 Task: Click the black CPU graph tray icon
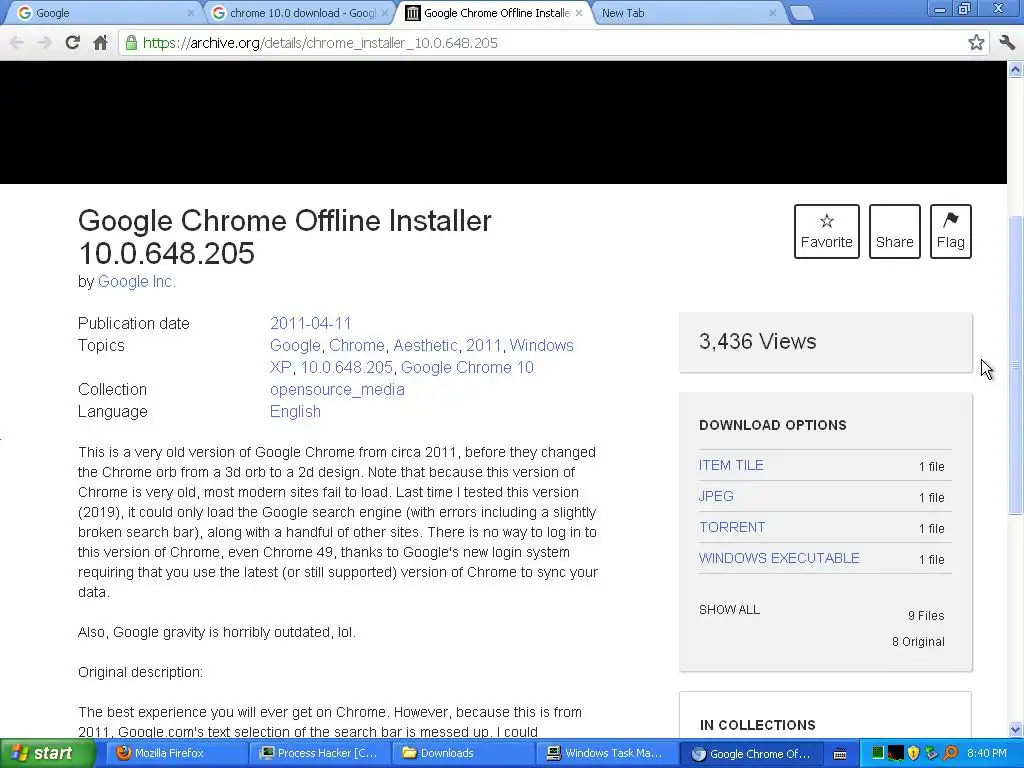point(895,753)
